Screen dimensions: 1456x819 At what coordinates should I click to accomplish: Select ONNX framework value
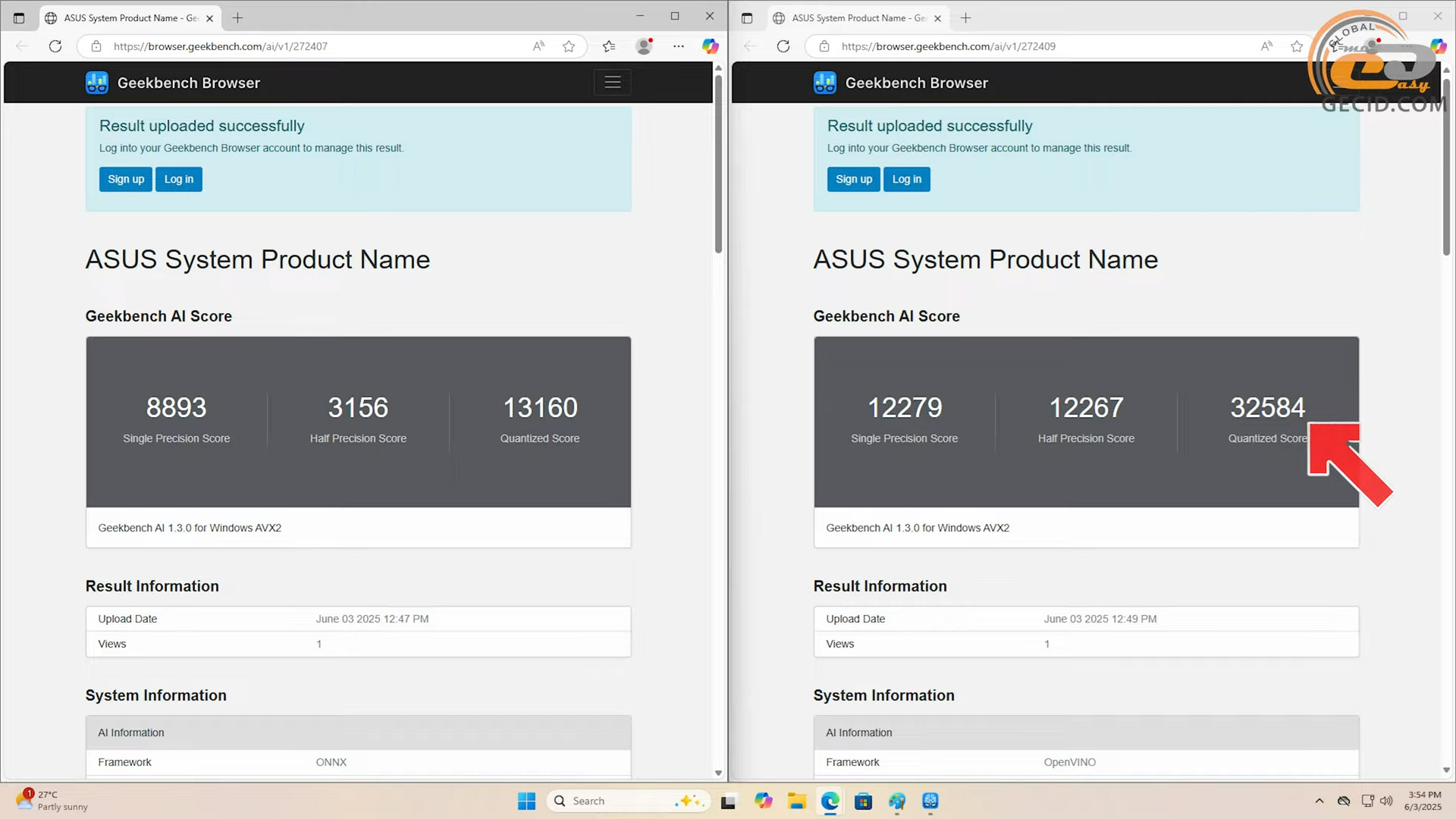click(331, 762)
